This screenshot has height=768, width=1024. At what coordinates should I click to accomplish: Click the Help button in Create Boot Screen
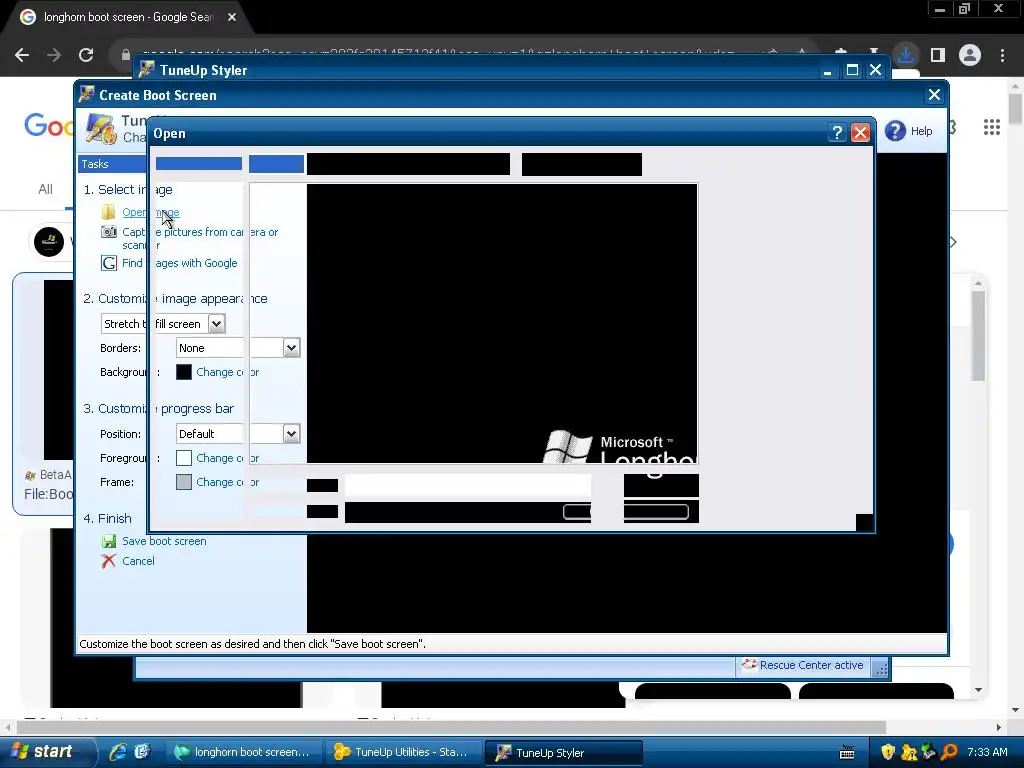pyautogui.click(x=909, y=131)
